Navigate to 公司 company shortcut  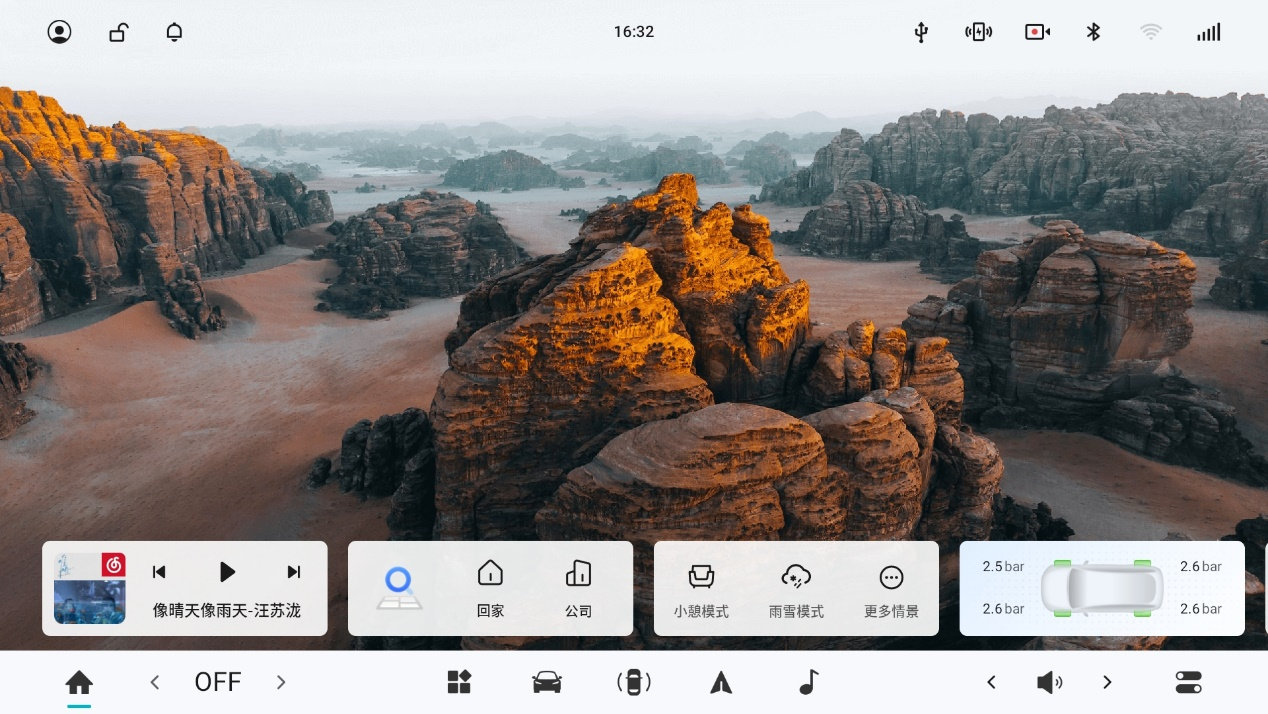coord(578,589)
